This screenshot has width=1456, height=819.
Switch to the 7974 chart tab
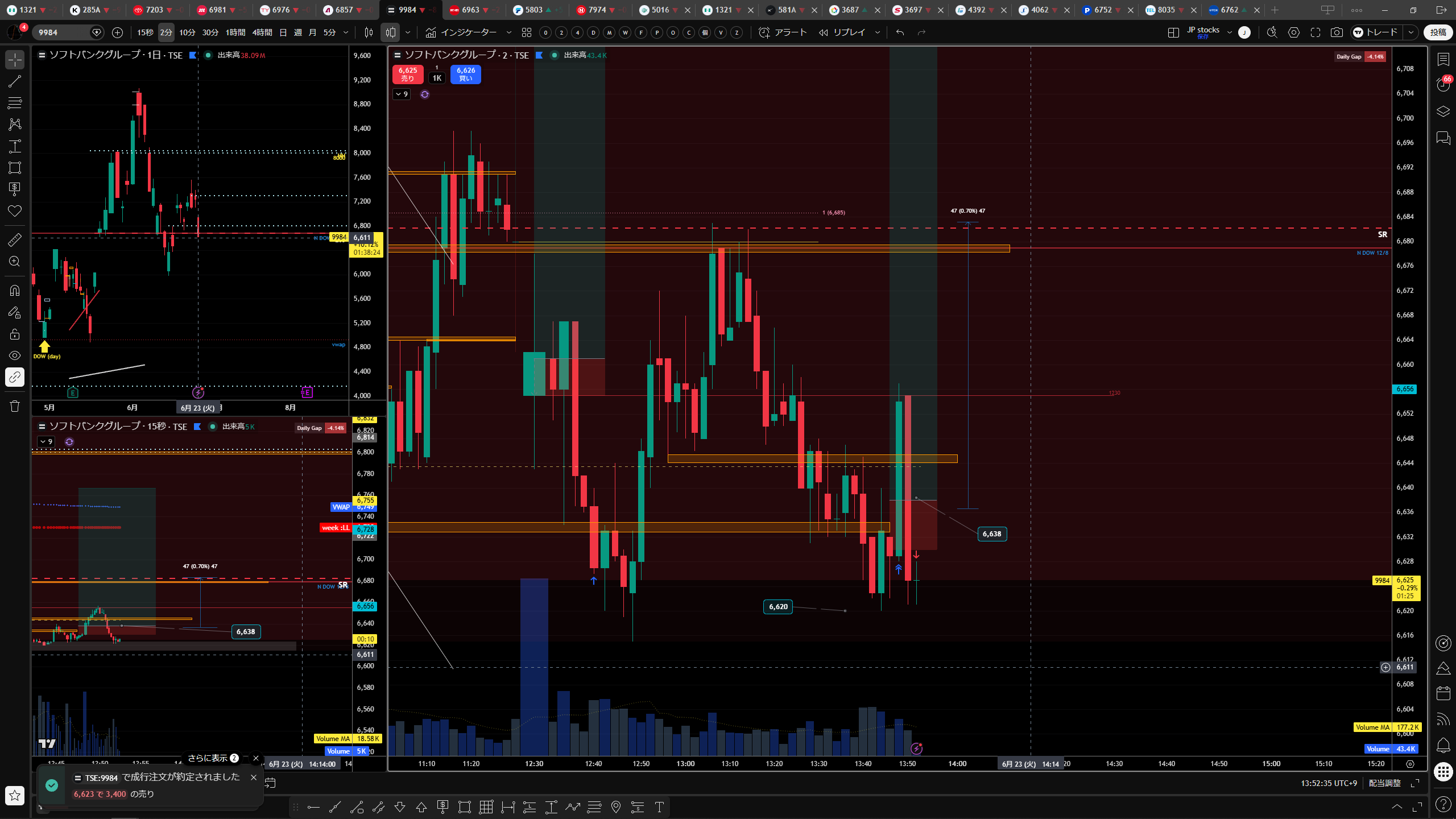(x=597, y=10)
